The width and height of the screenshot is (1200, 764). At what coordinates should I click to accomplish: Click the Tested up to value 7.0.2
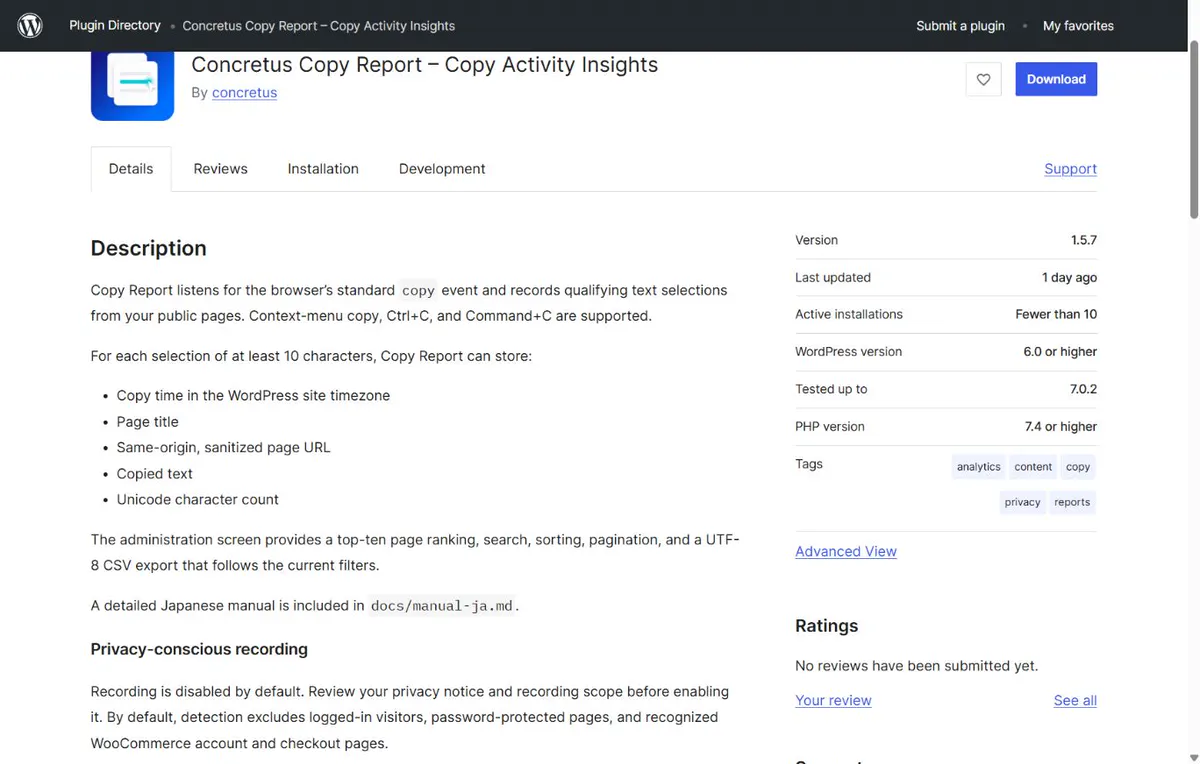point(1083,389)
